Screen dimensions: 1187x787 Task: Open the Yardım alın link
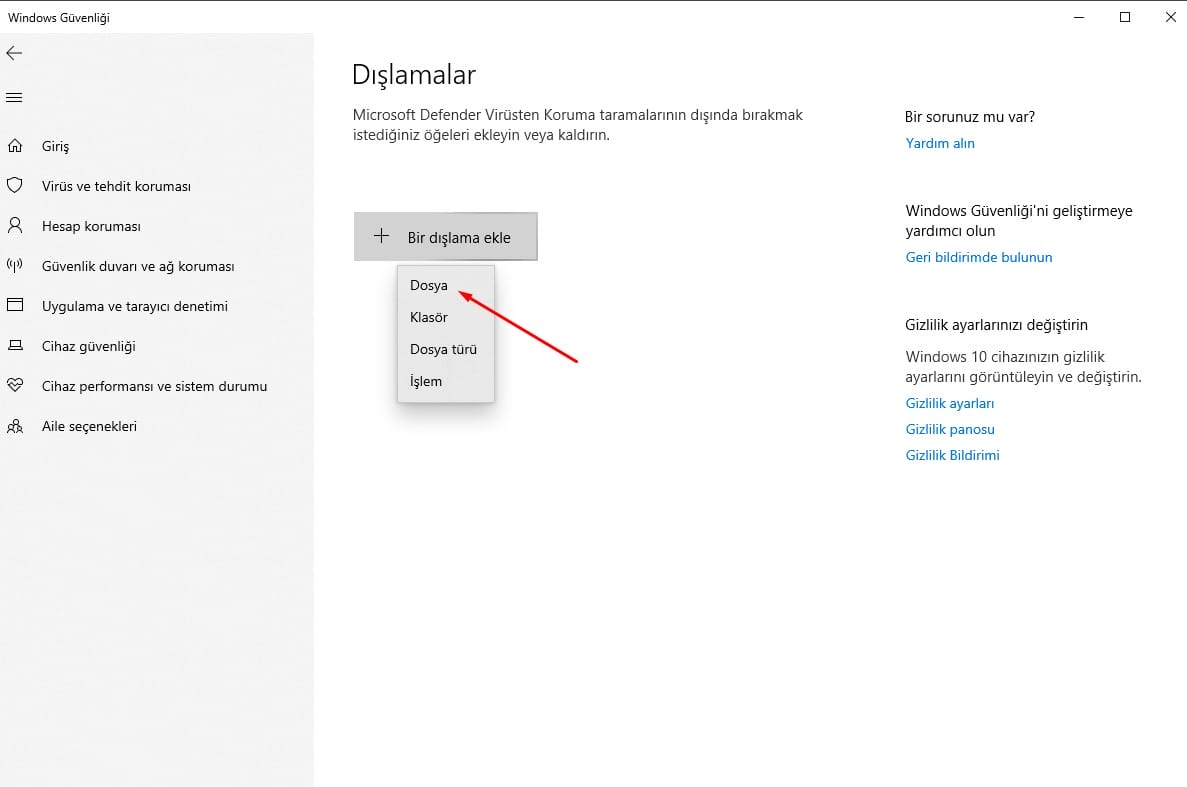tap(939, 143)
